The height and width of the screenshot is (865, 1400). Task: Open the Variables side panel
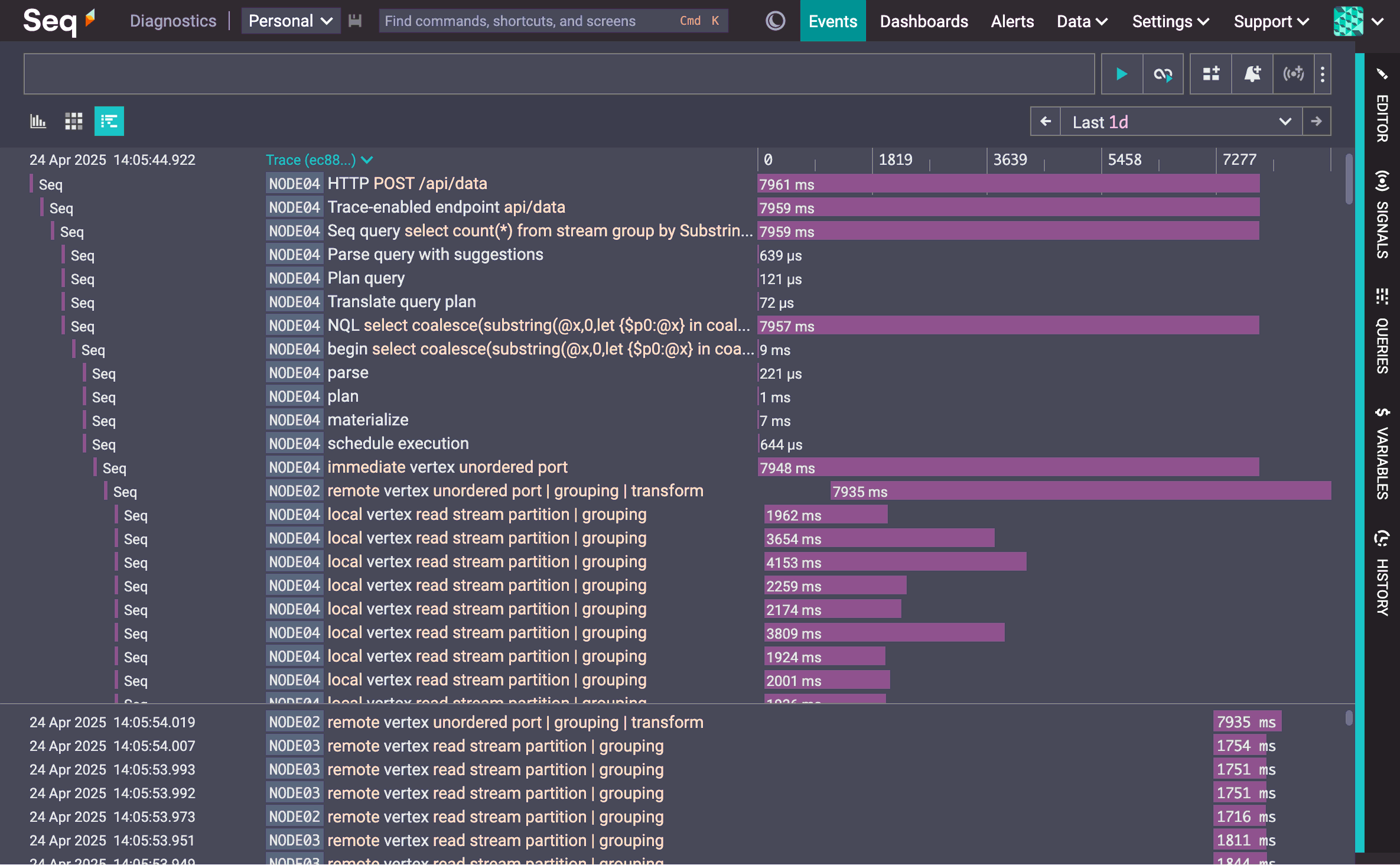coord(1382,454)
